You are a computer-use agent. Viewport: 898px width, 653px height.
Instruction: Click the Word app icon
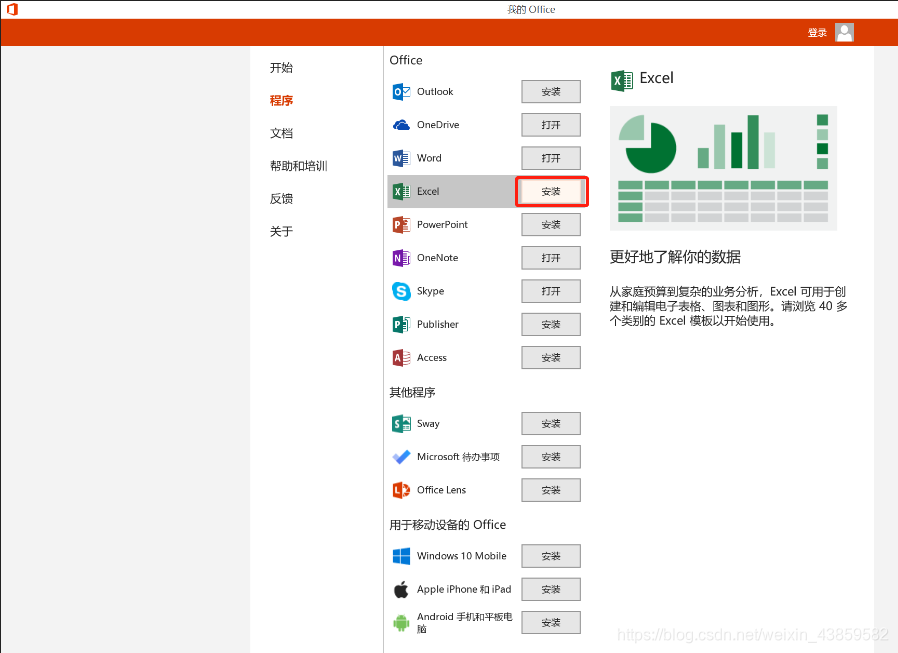click(401, 158)
